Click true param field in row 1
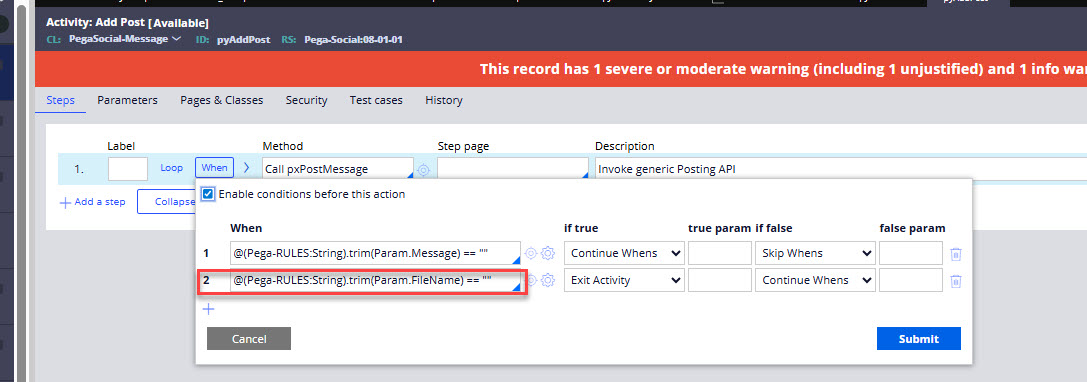The width and height of the screenshot is (1087, 382). click(x=720, y=253)
